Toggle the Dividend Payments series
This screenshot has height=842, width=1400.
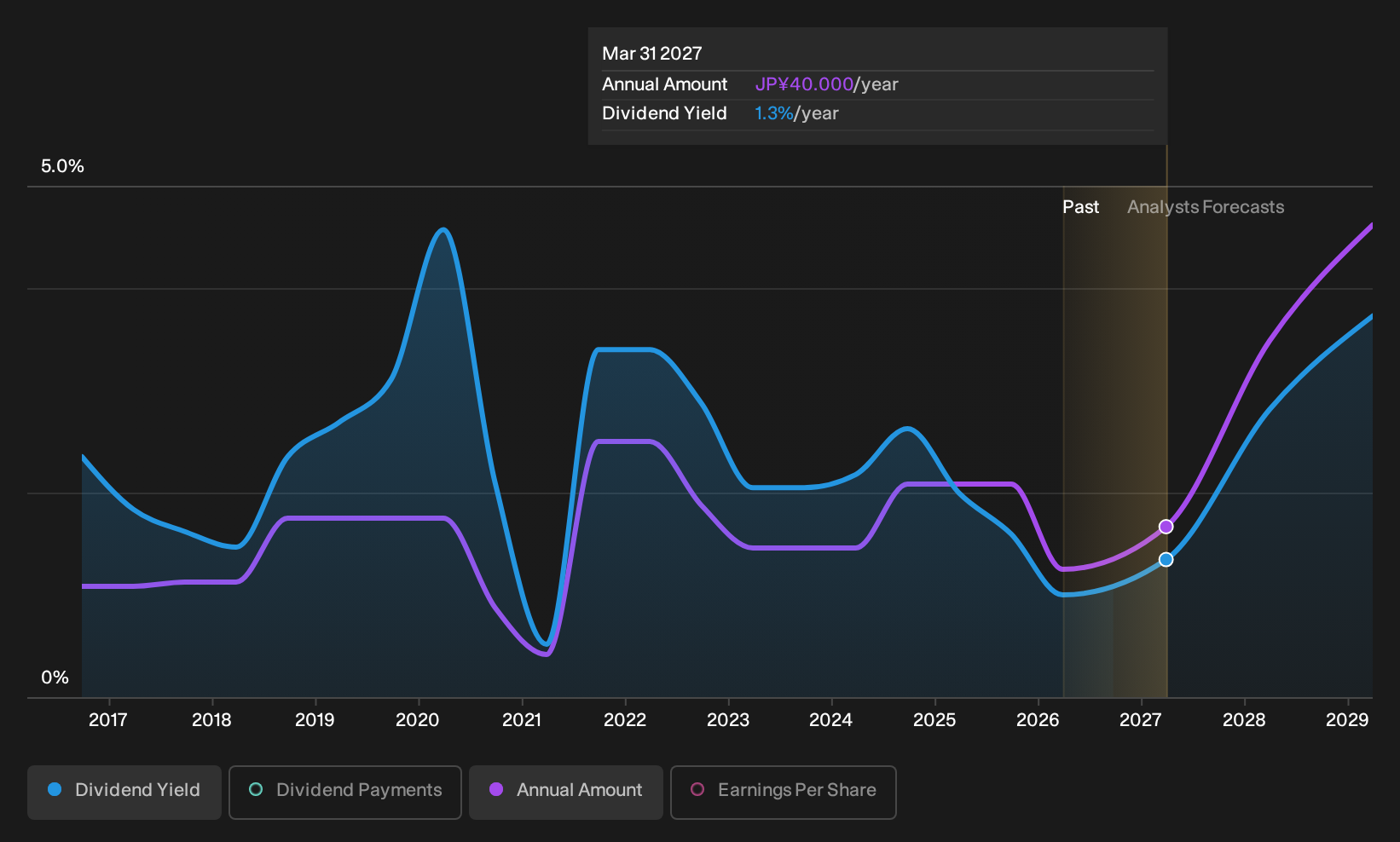[345, 792]
